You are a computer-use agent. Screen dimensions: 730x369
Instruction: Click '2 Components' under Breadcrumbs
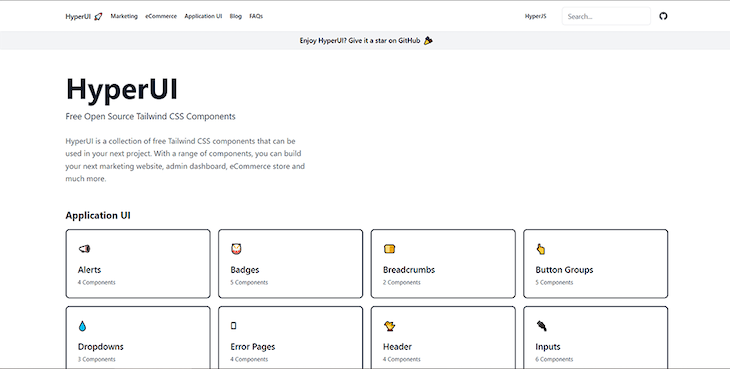[x=402, y=282]
